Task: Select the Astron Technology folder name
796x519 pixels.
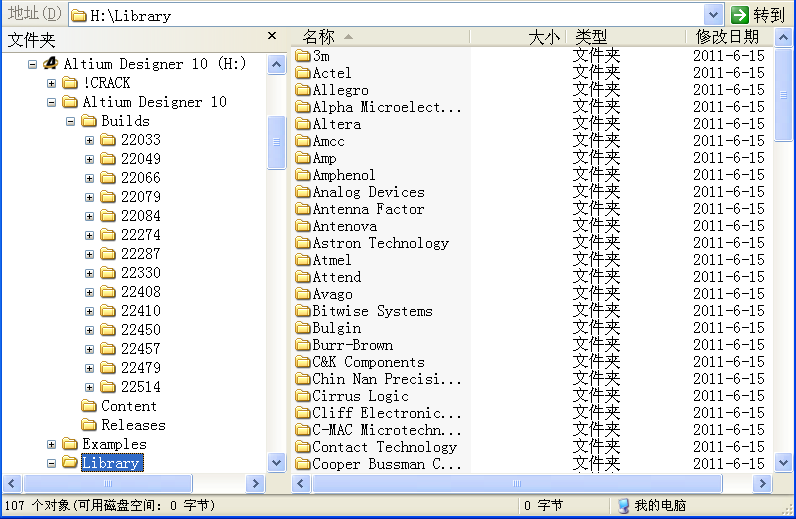Action: 381,243
